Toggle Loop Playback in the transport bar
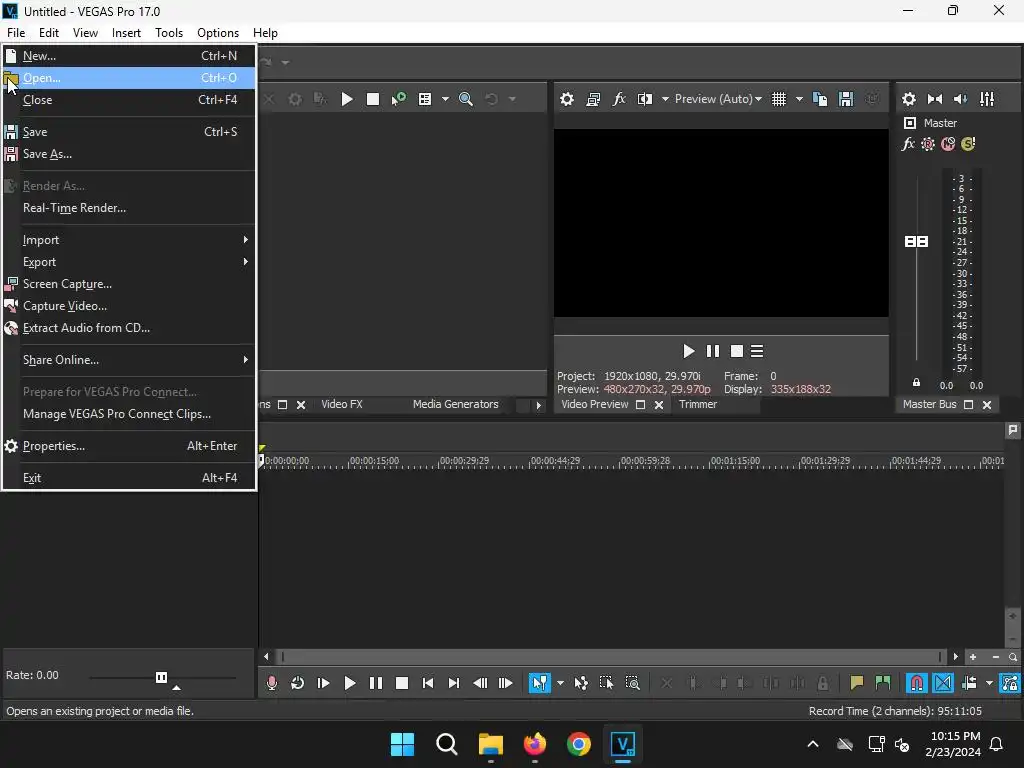This screenshot has height=768, width=1024. point(297,683)
